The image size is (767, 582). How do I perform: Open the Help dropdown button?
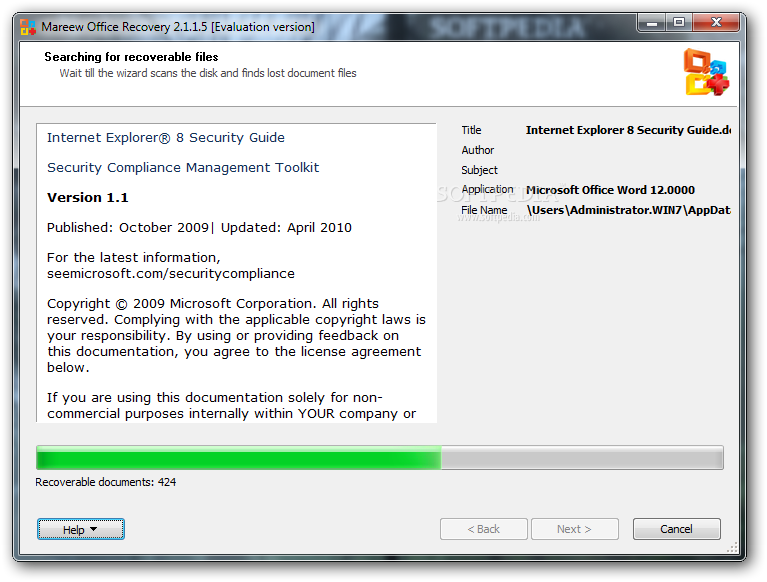coord(81,529)
